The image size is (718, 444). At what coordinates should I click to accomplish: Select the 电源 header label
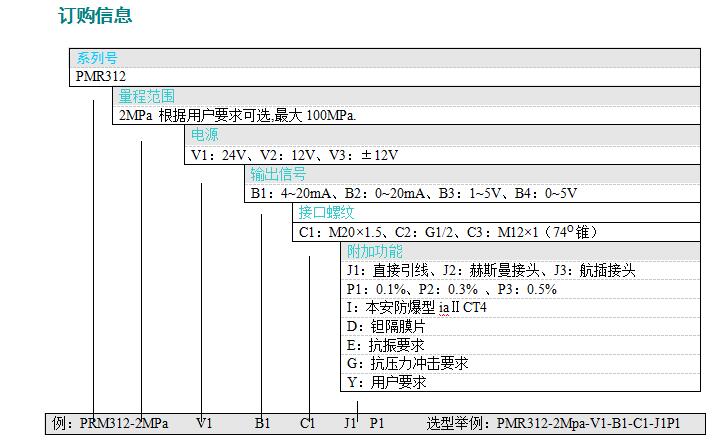[205, 135]
